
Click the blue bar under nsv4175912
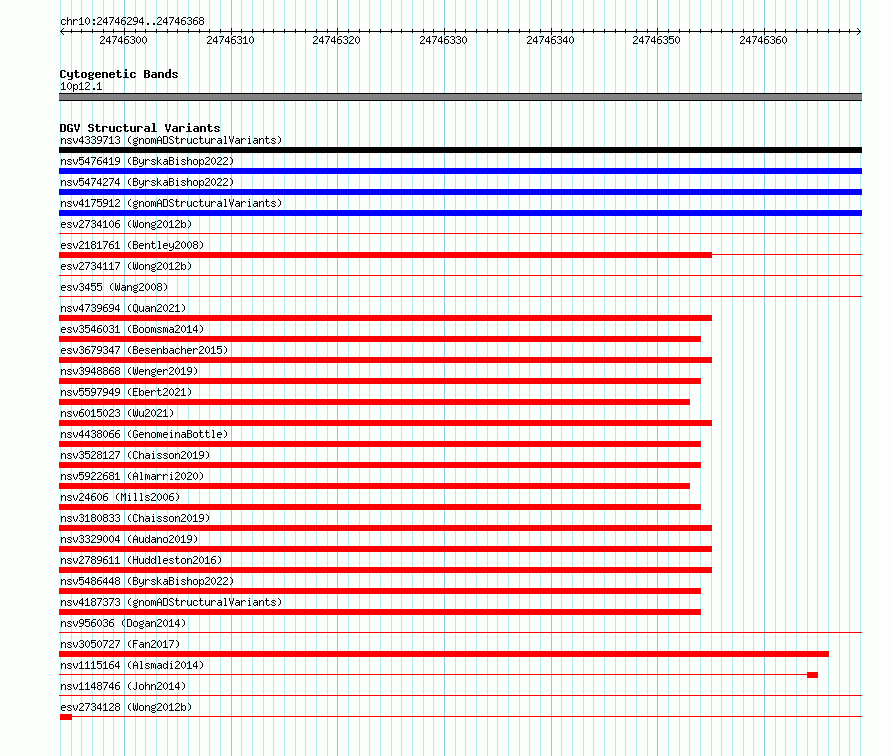[x=460, y=213]
